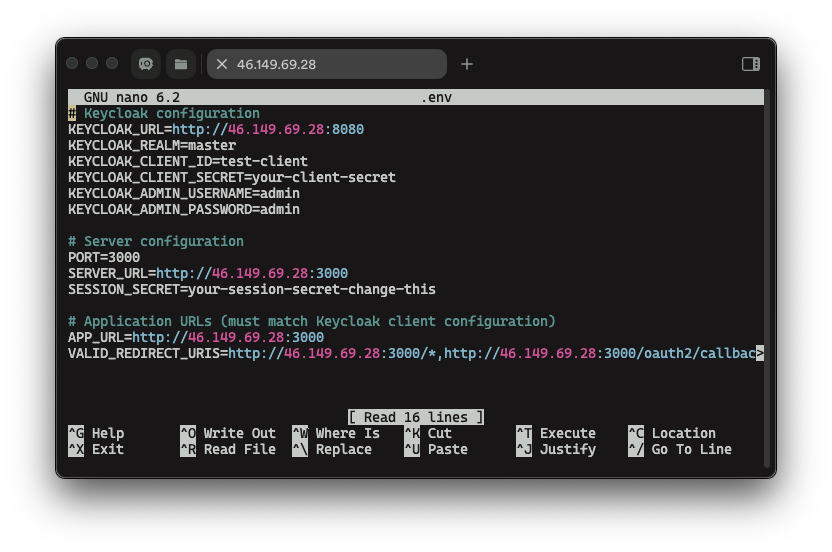The image size is (832, 552).
Task: Click the ^K Cut shortcut
Action: coord(428,433)
